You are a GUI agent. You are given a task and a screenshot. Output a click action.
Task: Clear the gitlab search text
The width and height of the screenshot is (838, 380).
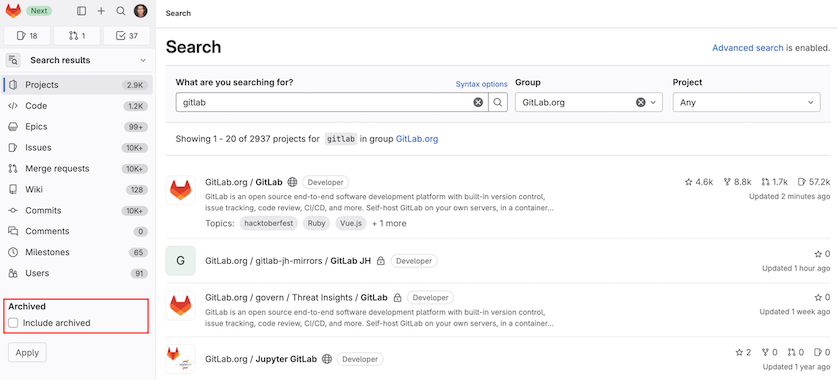click(478, 103)
